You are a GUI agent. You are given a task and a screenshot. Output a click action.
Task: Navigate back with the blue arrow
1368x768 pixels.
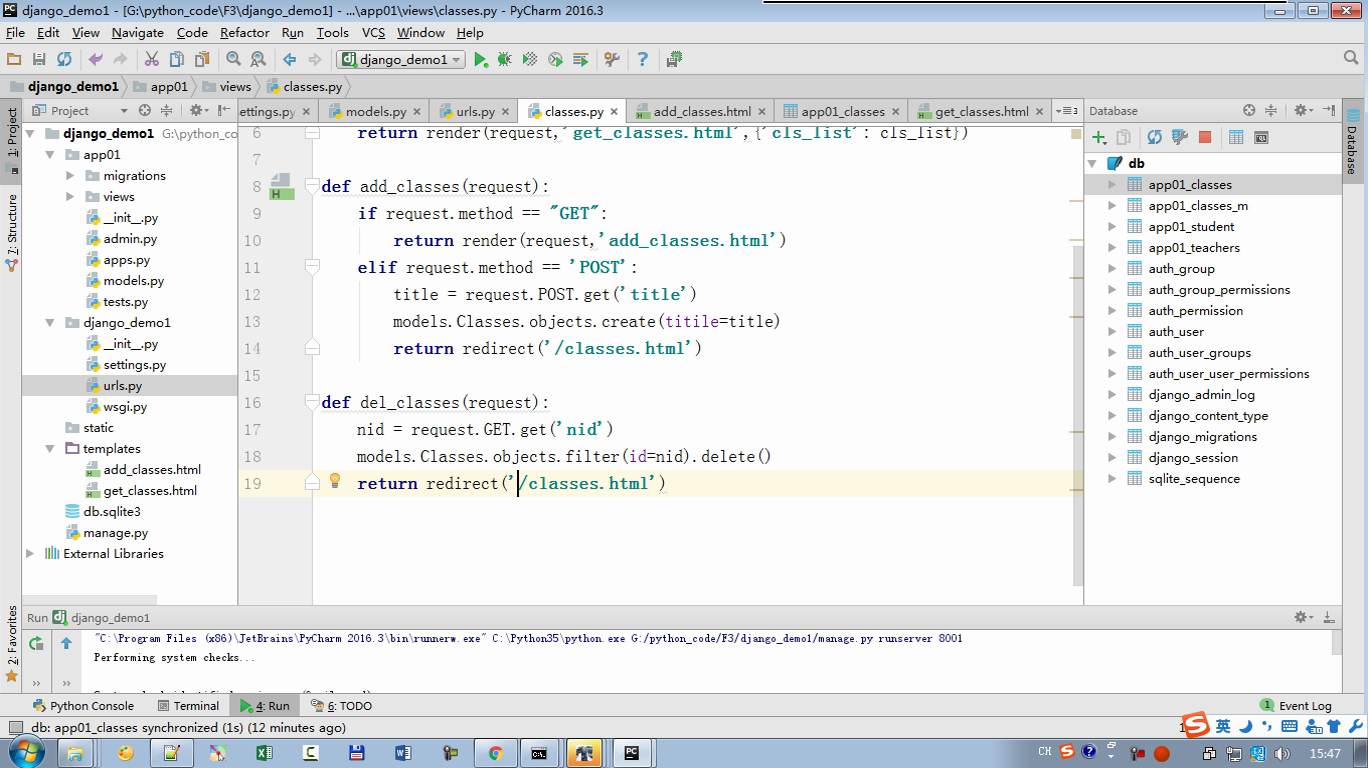(x=289, y=60)
